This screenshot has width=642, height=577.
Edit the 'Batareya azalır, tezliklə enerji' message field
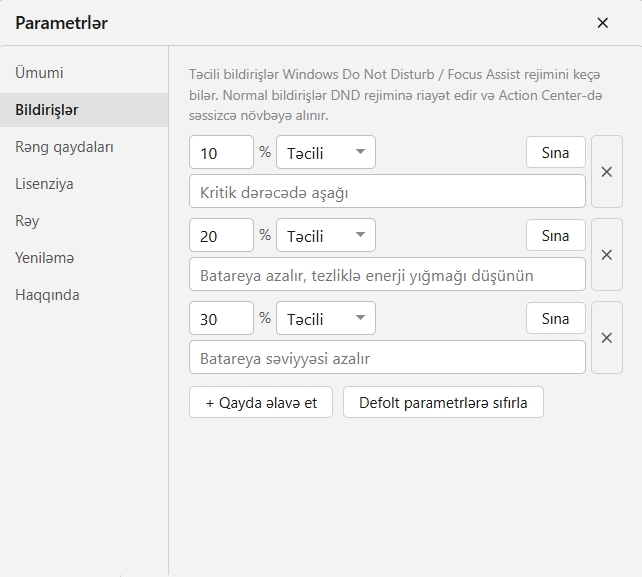pyautogui.click(x=387, y=274)
